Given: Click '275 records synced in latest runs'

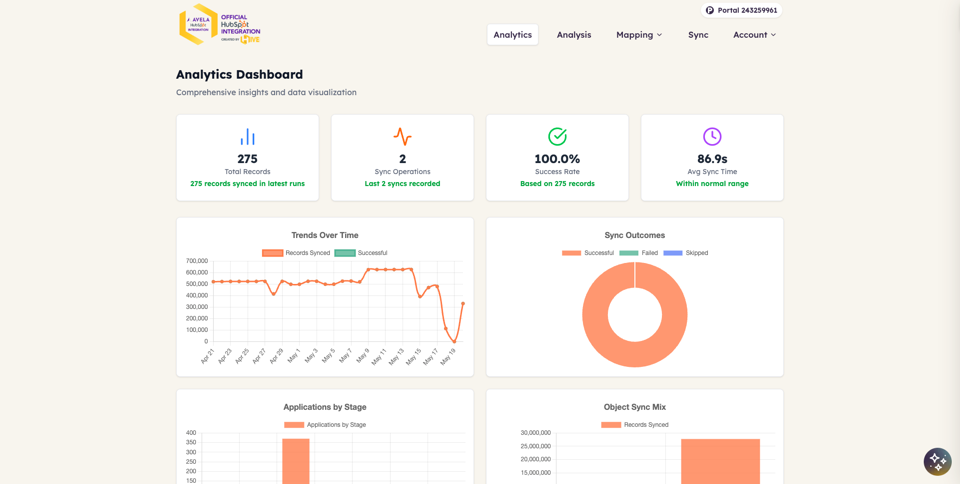Looking at the screenshot, I should click(x=247, y=184).
